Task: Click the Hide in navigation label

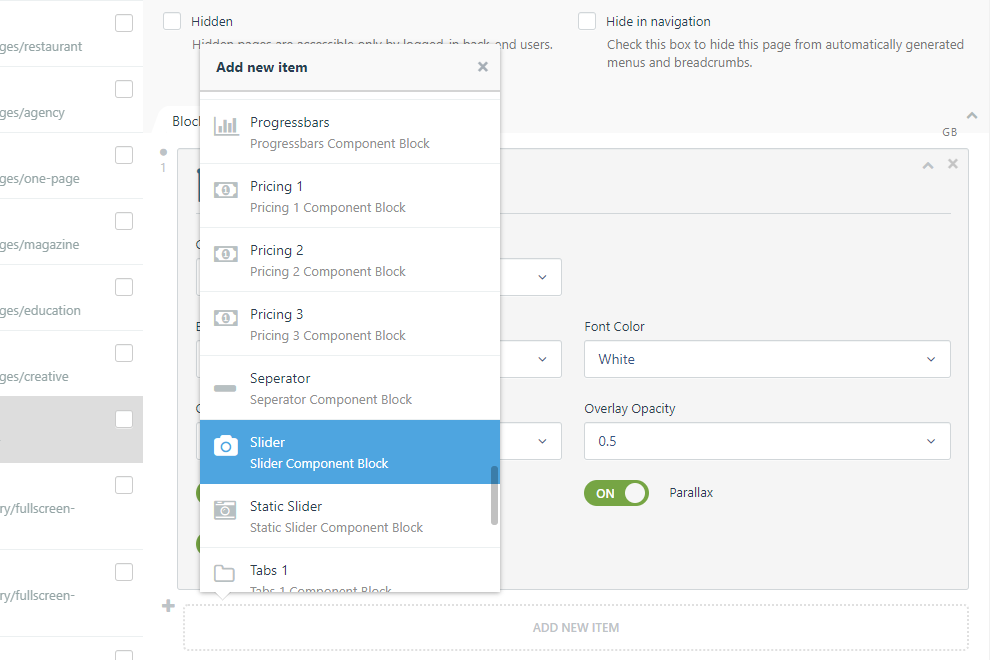Action: 658,21
